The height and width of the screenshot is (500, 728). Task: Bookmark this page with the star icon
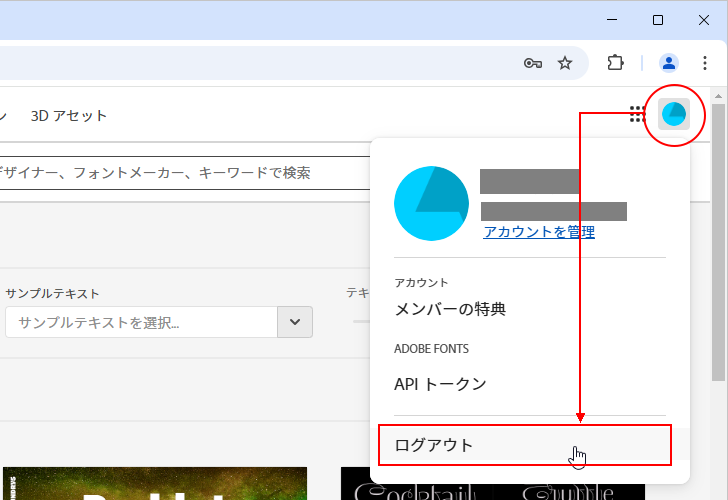pos(565,63)
